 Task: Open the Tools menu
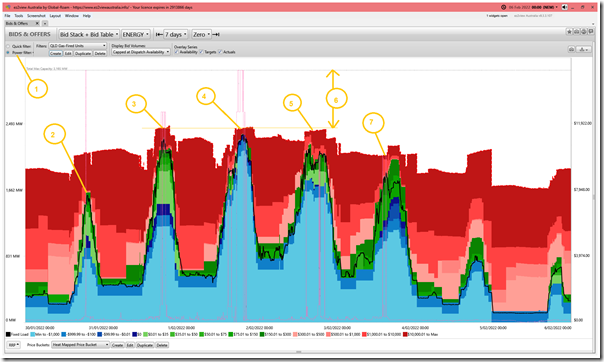click(x=18, y=16)
